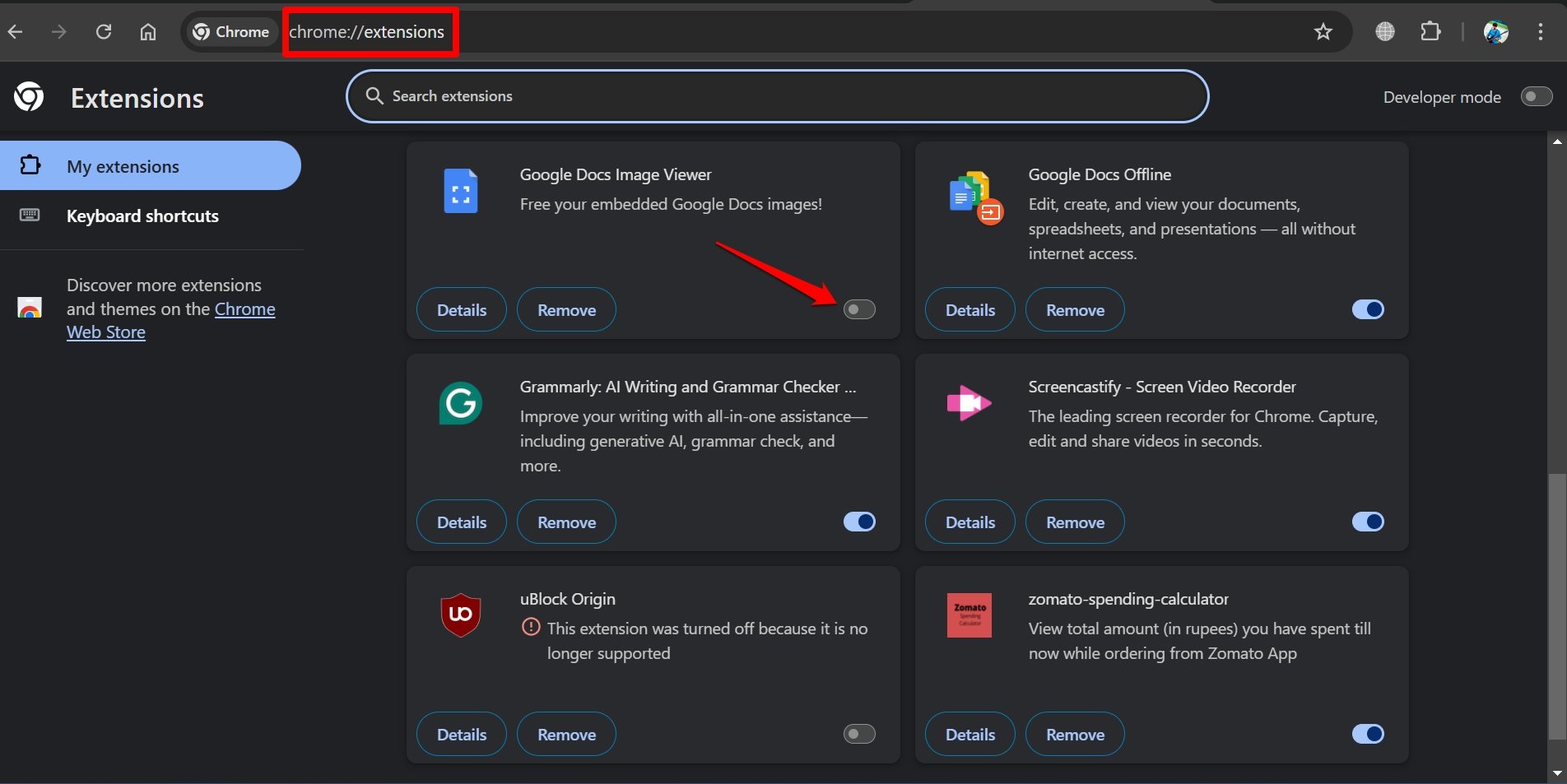Screen dimensions: 1567x784
Task: Click the globe icon in toolbar
Action: pyautogui.click(x=1385, y=32)
